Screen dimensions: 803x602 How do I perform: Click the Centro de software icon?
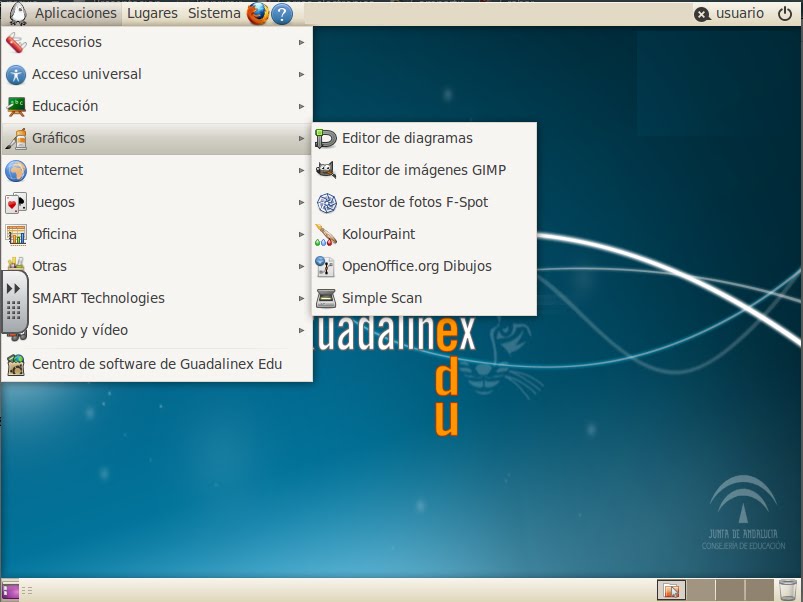click(16, 364)
